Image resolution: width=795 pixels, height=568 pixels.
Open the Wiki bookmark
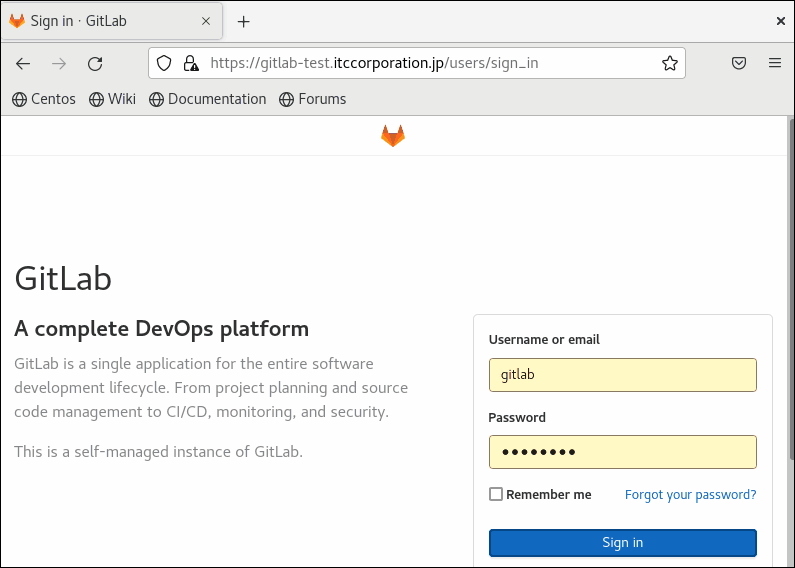pos(112,99)
